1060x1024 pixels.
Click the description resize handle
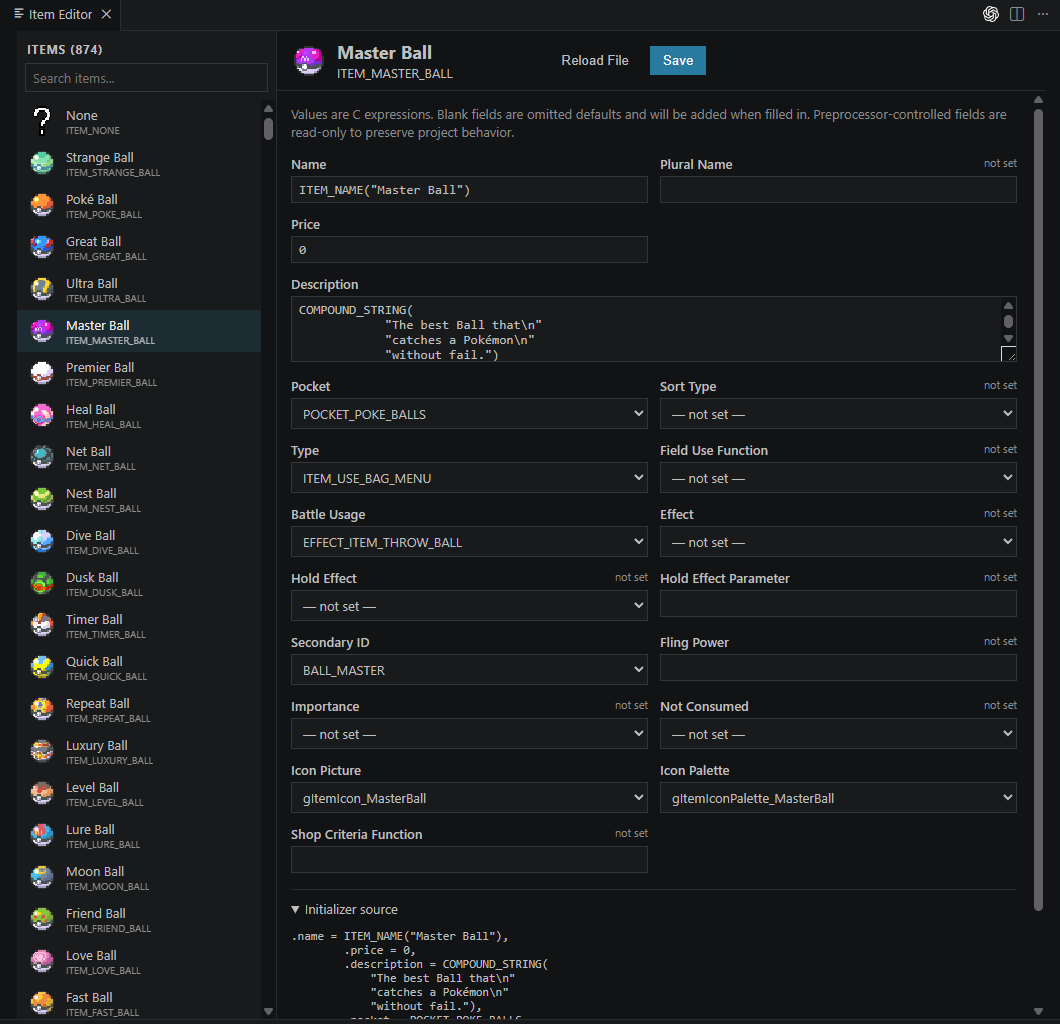click(1008, 354)
